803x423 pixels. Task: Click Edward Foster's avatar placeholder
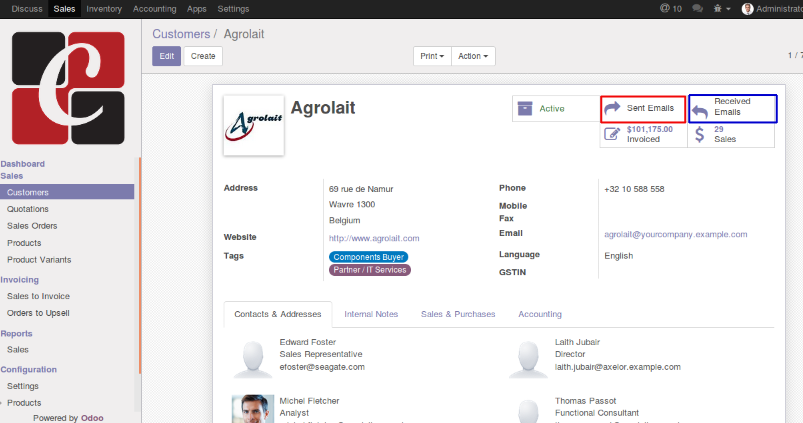(x=252, y=359)
